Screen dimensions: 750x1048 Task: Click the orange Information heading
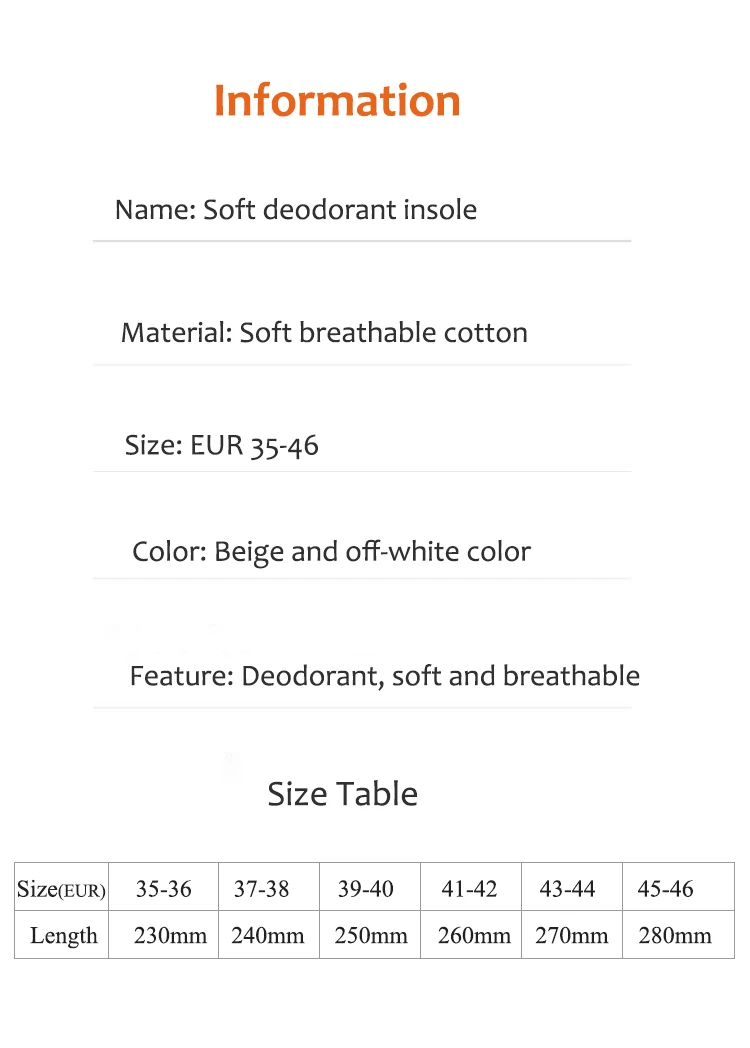click(337, 101)
